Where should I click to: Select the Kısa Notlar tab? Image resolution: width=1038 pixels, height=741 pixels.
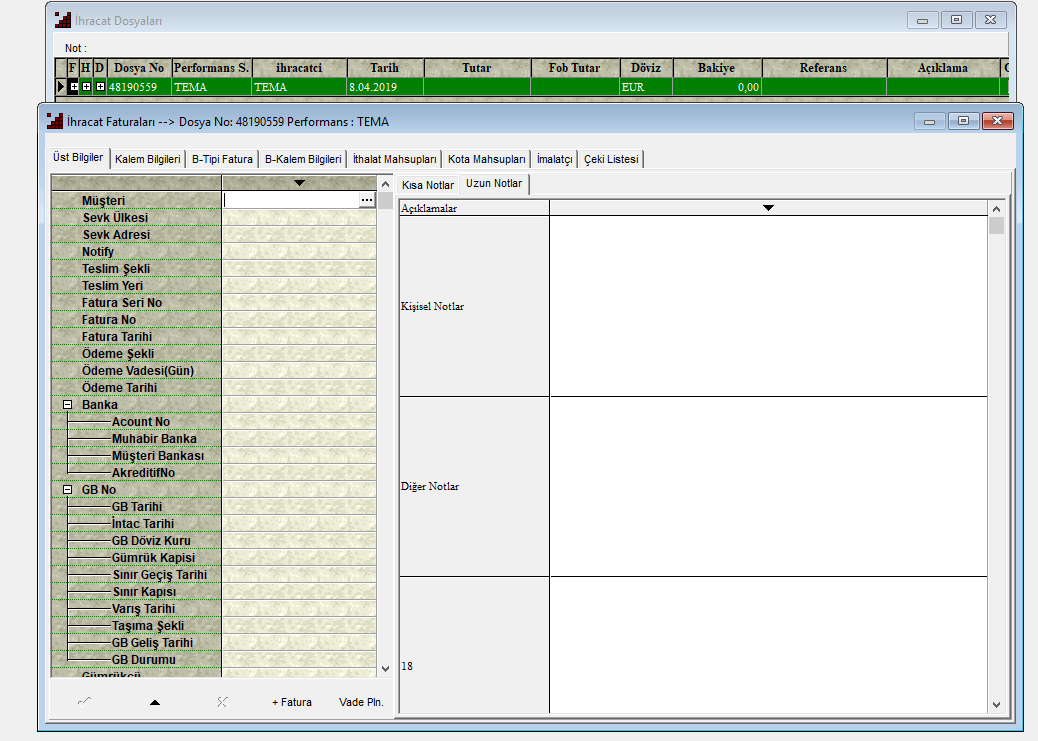[427, 185]
